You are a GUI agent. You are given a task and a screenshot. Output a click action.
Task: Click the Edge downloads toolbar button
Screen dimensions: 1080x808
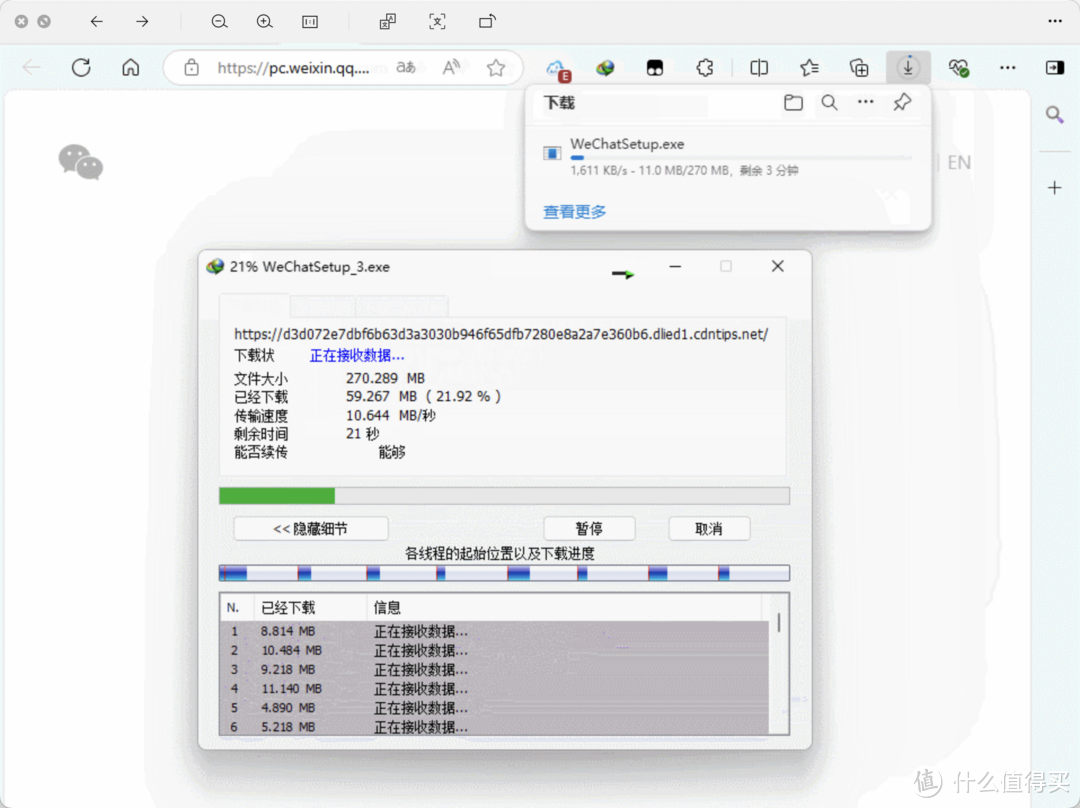(x=908, y=68)
